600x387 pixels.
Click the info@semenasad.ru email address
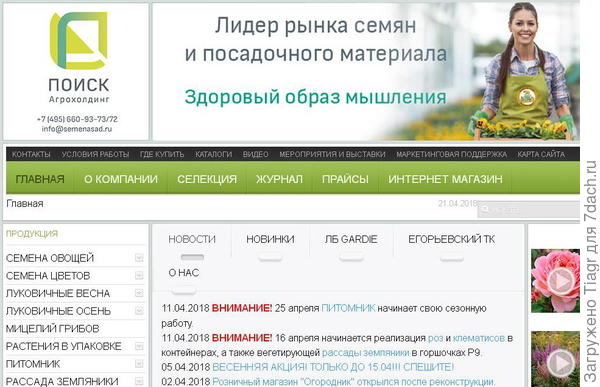[77, 129]
